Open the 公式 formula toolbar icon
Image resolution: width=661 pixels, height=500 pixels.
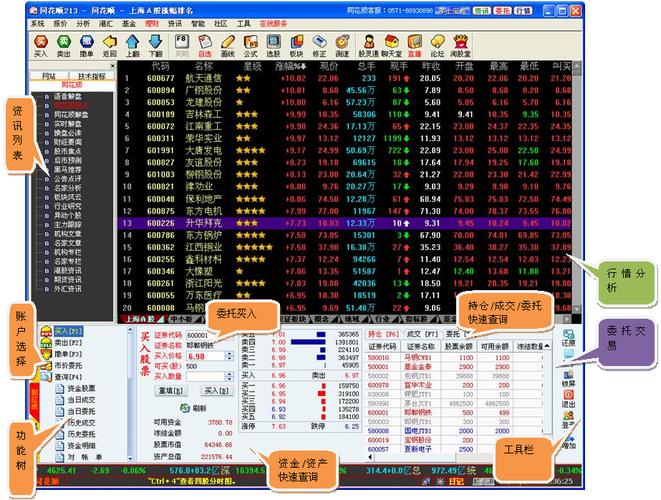pos(250,46)
